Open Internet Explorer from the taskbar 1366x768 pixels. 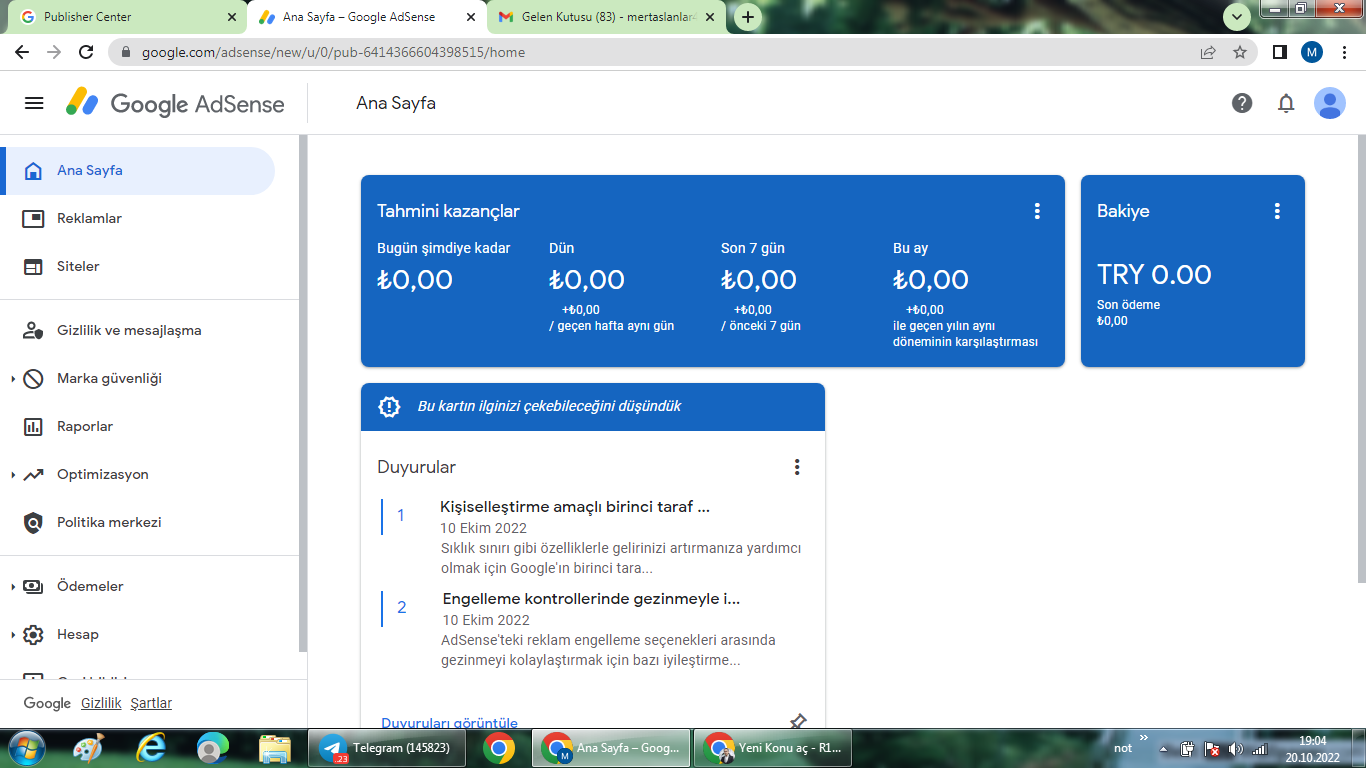(x=151, y=748)
